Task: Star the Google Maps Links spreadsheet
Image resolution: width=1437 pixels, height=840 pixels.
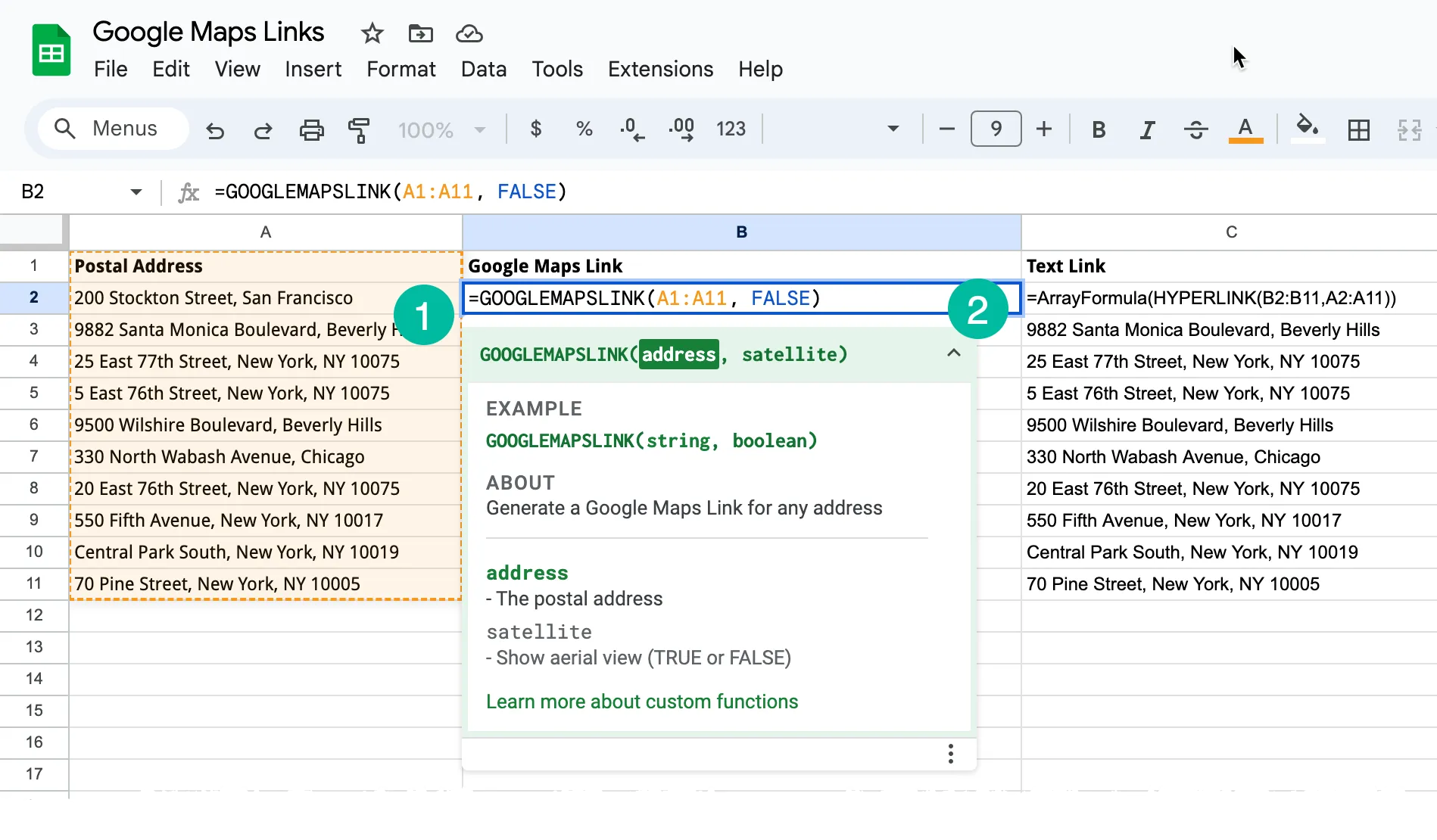Action: 372,33
